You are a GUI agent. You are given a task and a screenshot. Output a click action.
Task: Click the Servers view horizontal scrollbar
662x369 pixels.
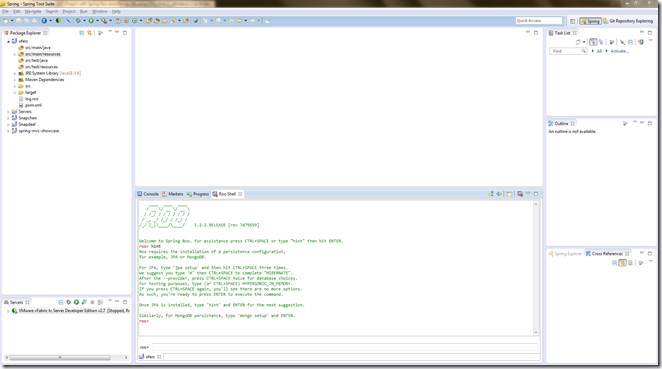click(60, 358)
